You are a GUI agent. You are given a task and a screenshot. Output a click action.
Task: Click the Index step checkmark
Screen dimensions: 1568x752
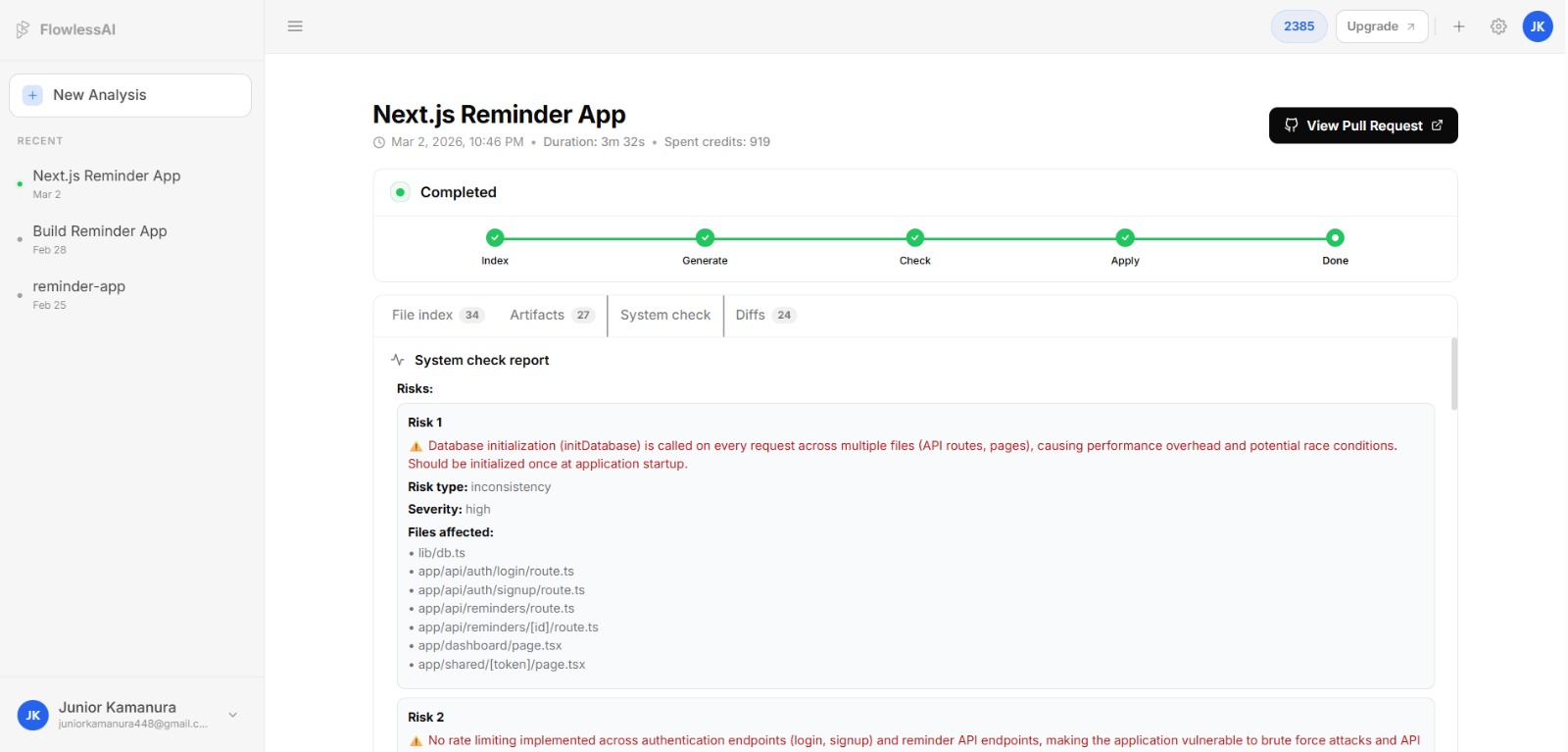pyautogui.click(x=495, y=237)
